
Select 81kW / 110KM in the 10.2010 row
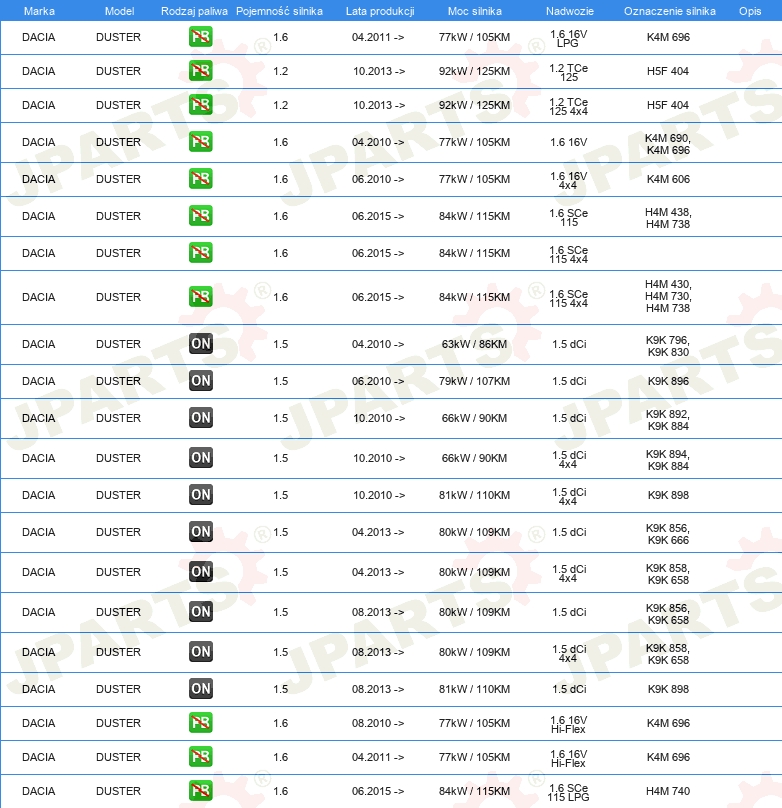point(474,495)
